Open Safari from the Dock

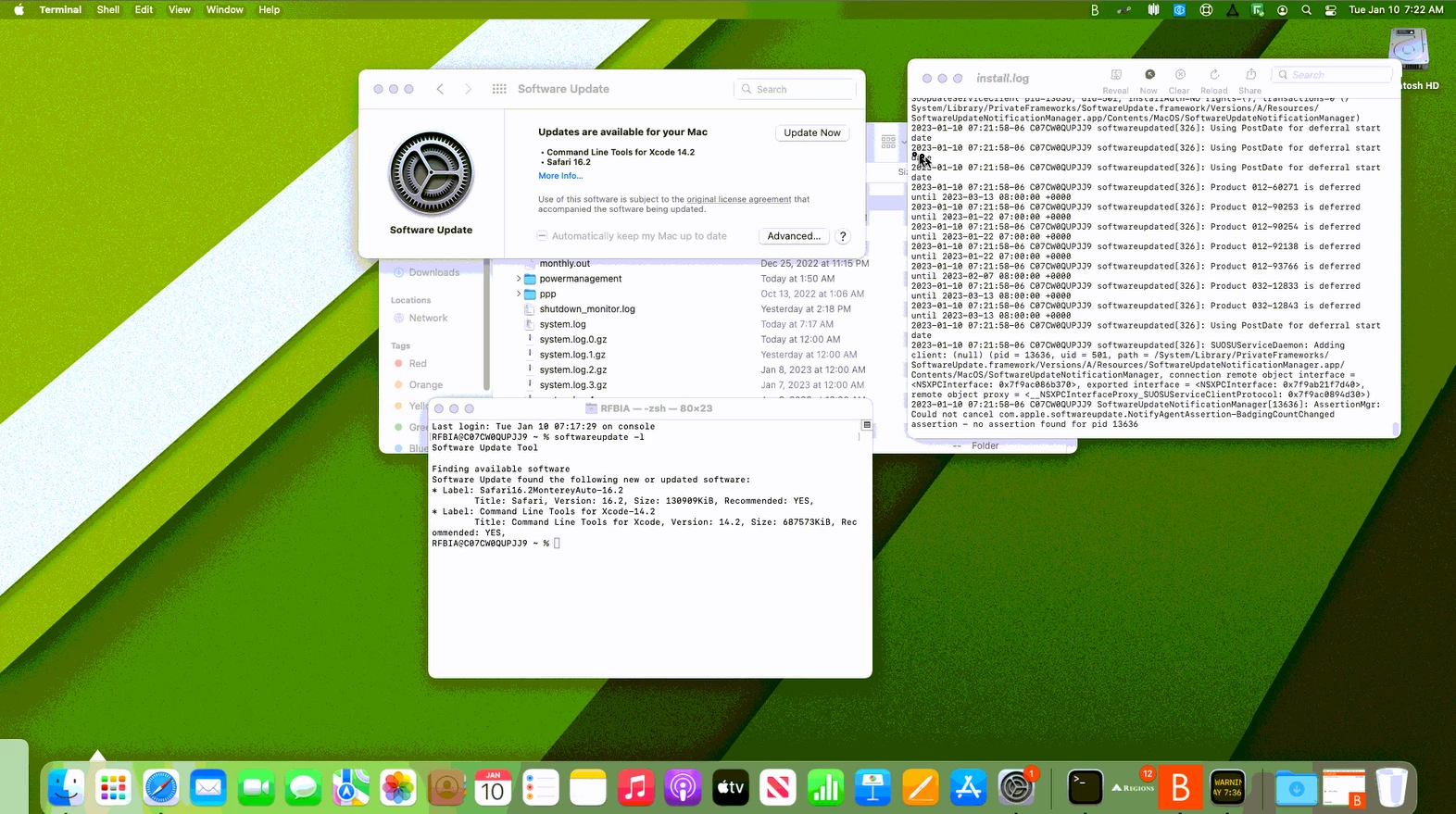pyautogui.click(x=161, y=788)
